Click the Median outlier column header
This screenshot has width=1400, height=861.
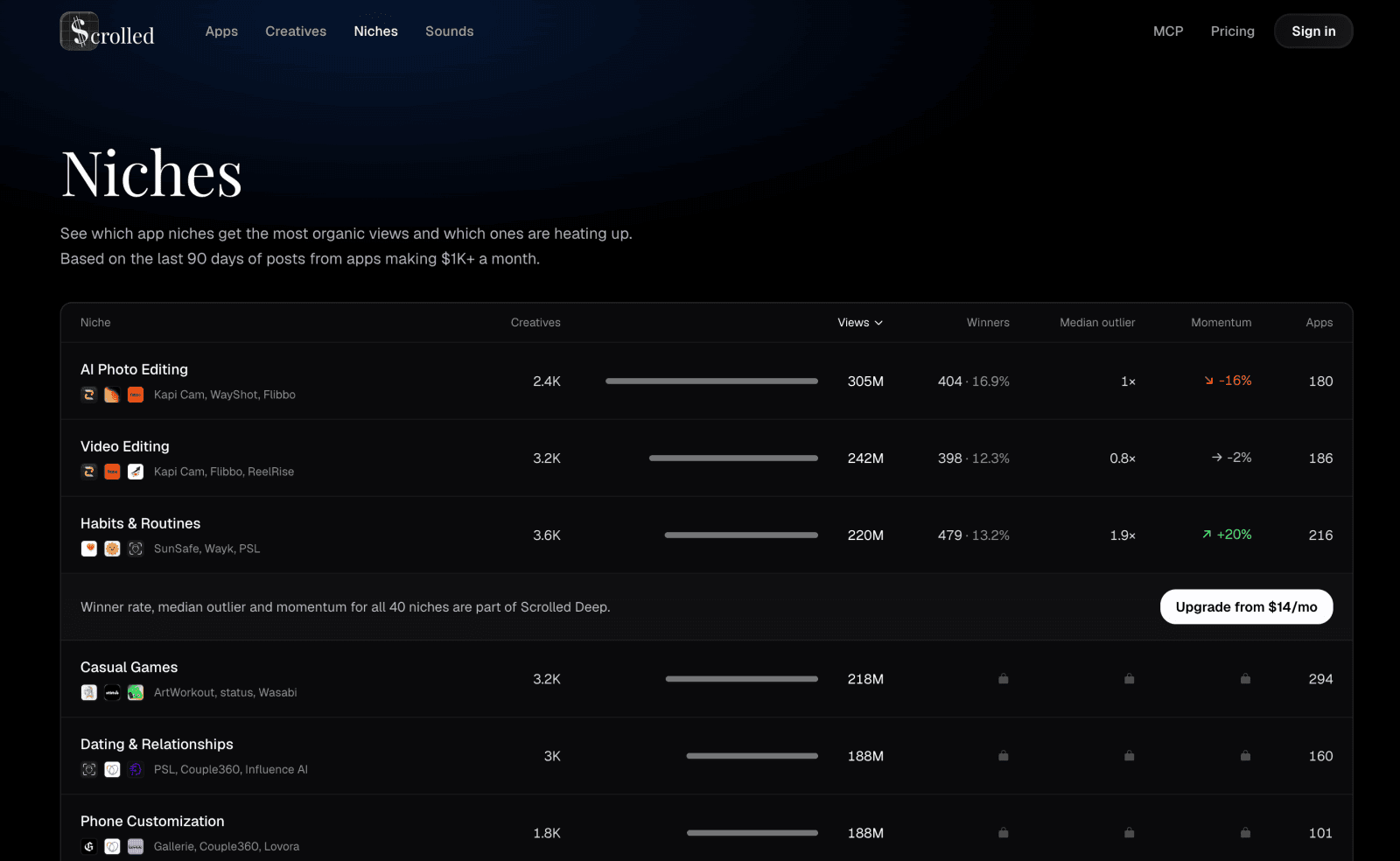tap(1097, 323)
